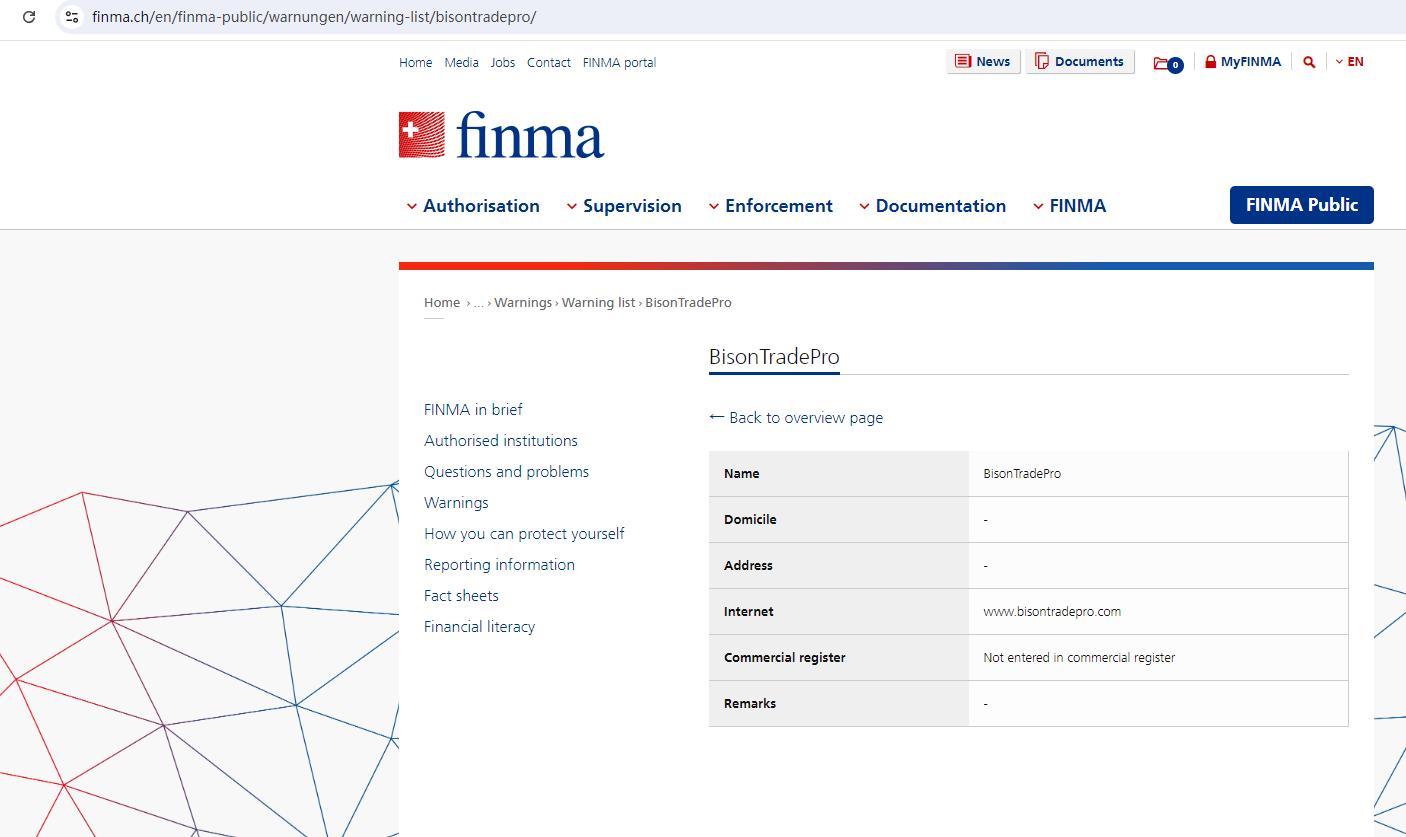Open the watchlist folder icon with counter
Screen dimensions: 1406x837
coord(1167,63)
